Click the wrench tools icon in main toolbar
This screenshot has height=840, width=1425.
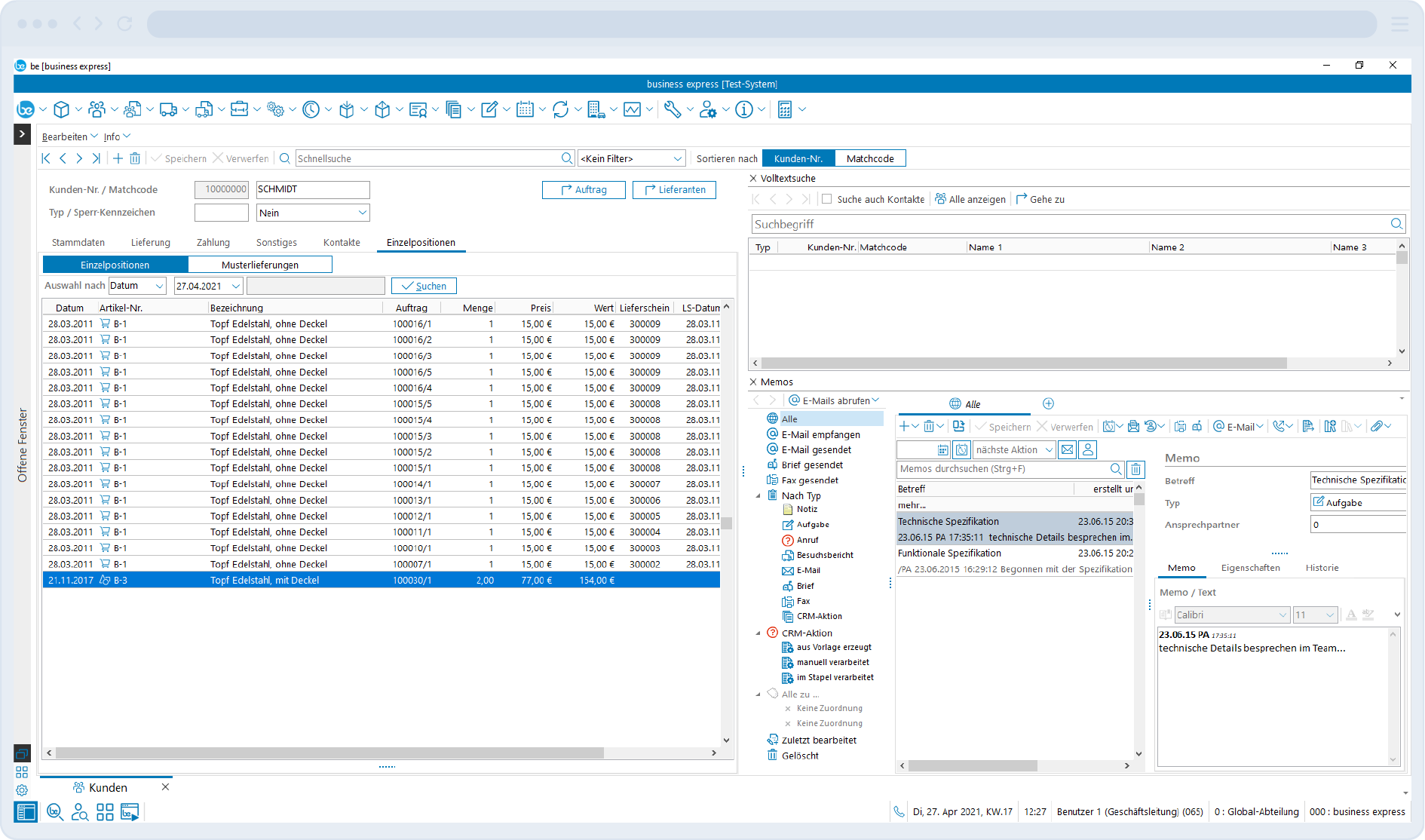[672, 110]
